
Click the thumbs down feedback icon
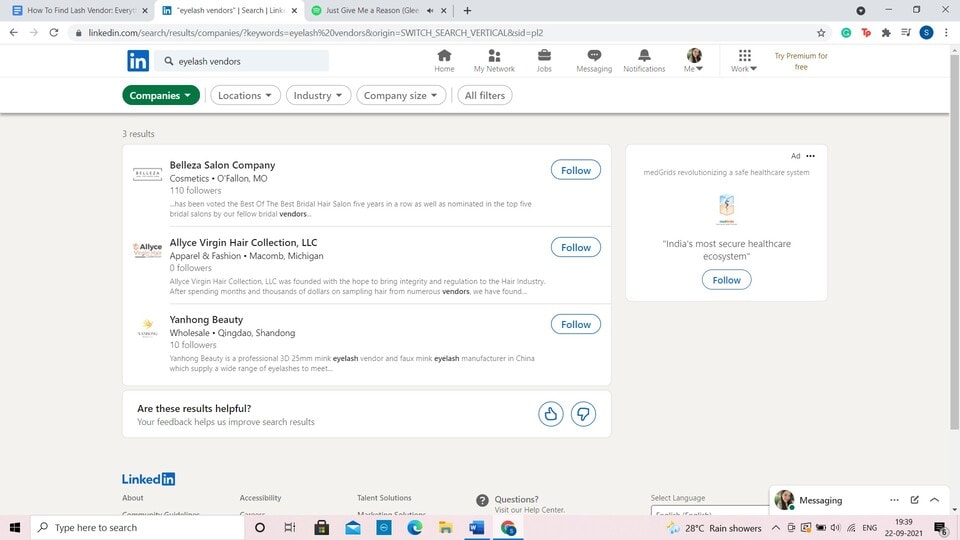click(583, 414)
